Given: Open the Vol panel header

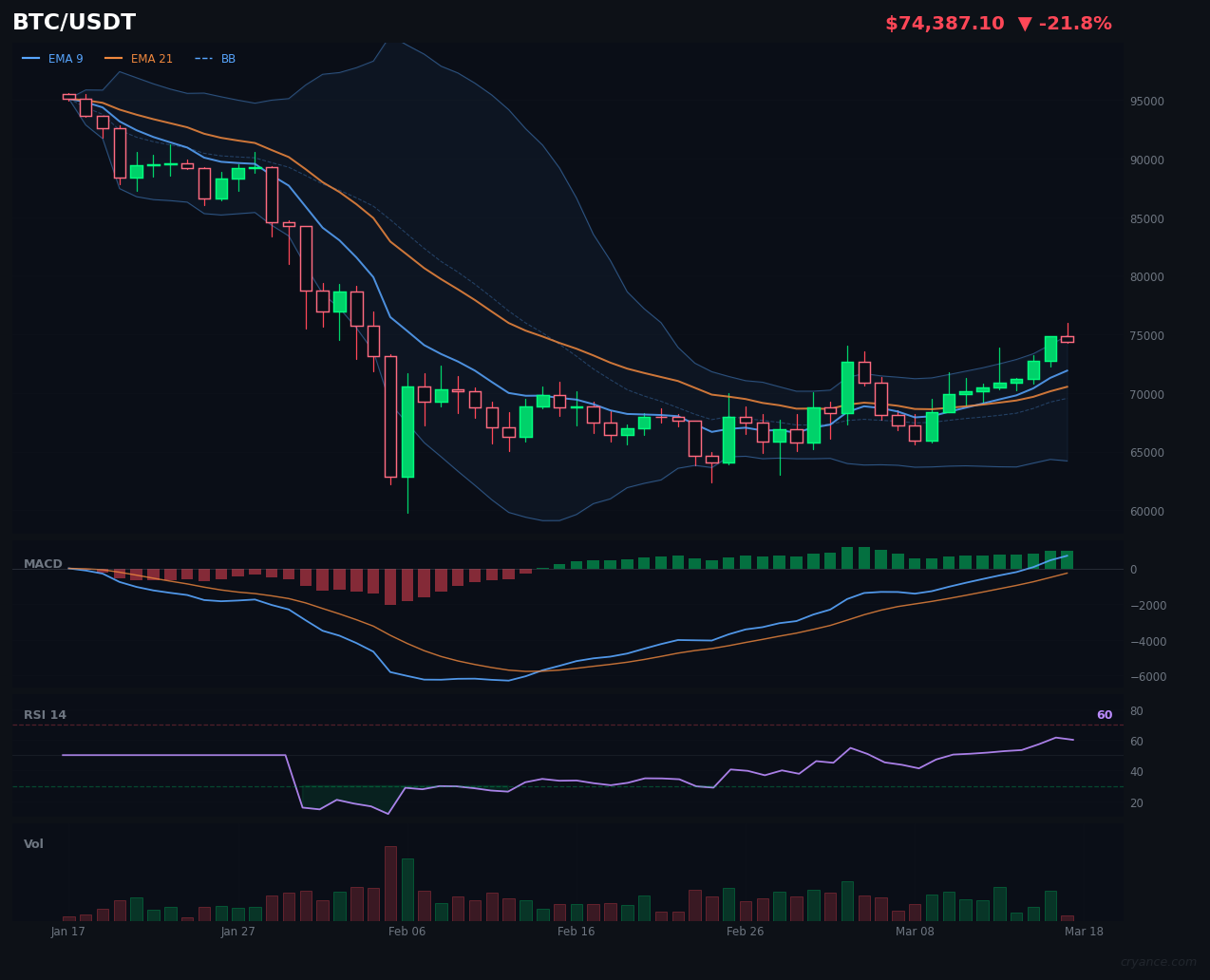Looking at the screenshot, I should pos(31,843).
